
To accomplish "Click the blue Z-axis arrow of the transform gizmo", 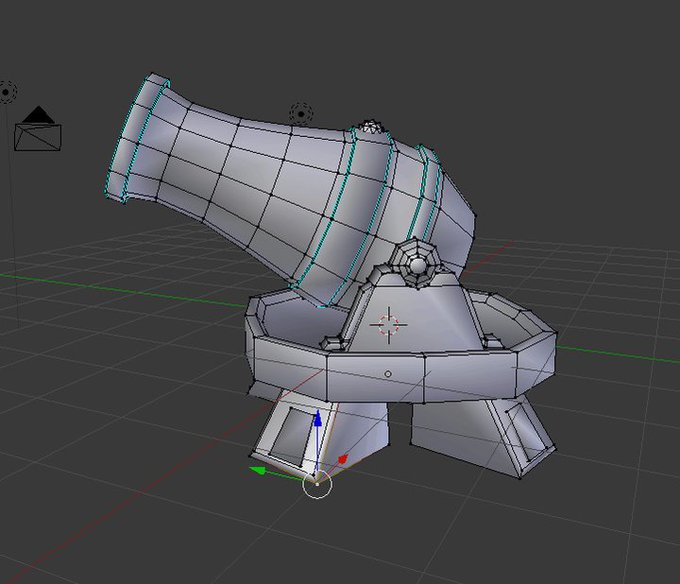I will pos(318,420).
